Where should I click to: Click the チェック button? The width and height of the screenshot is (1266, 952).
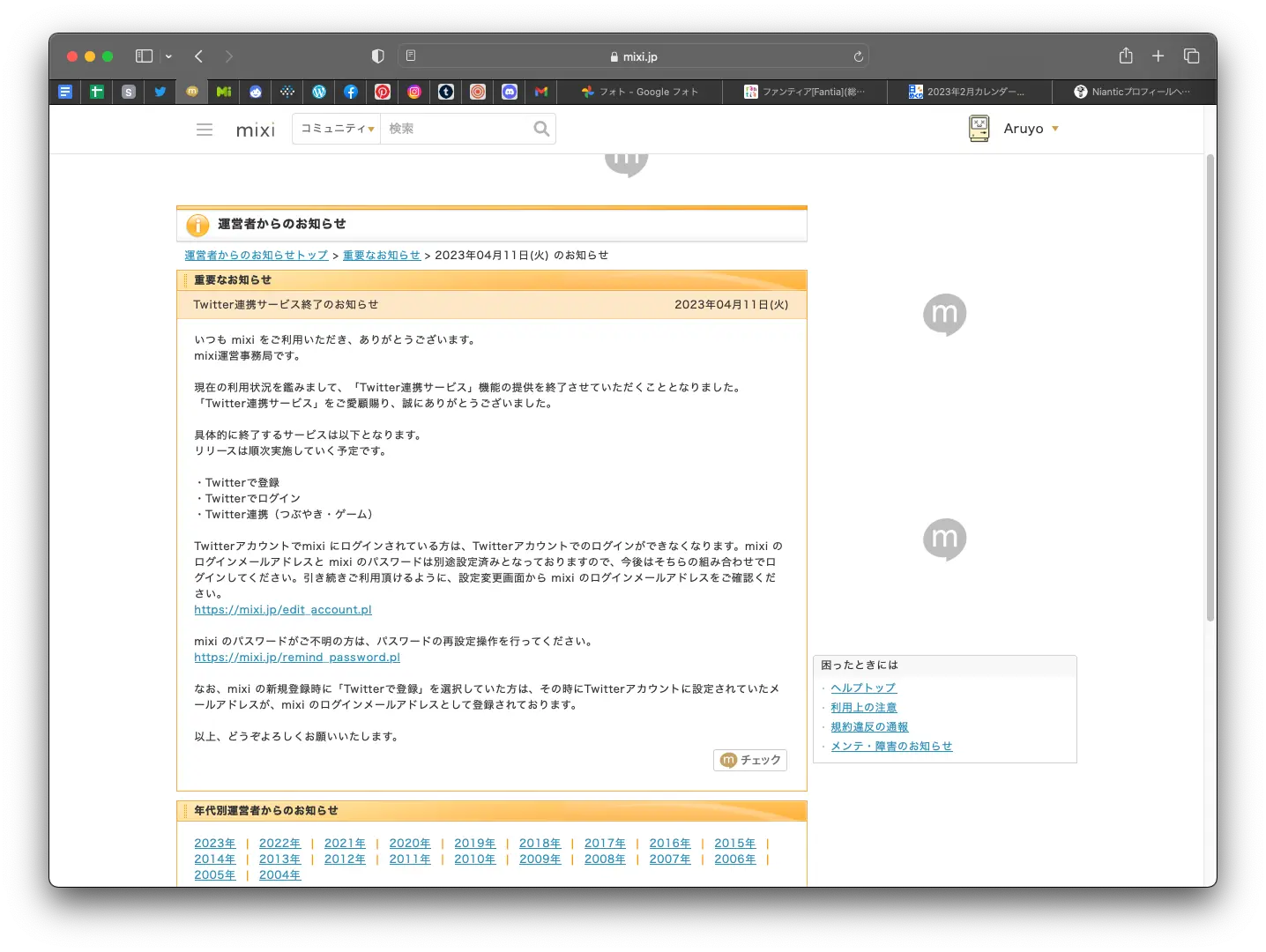coord(750,760)
